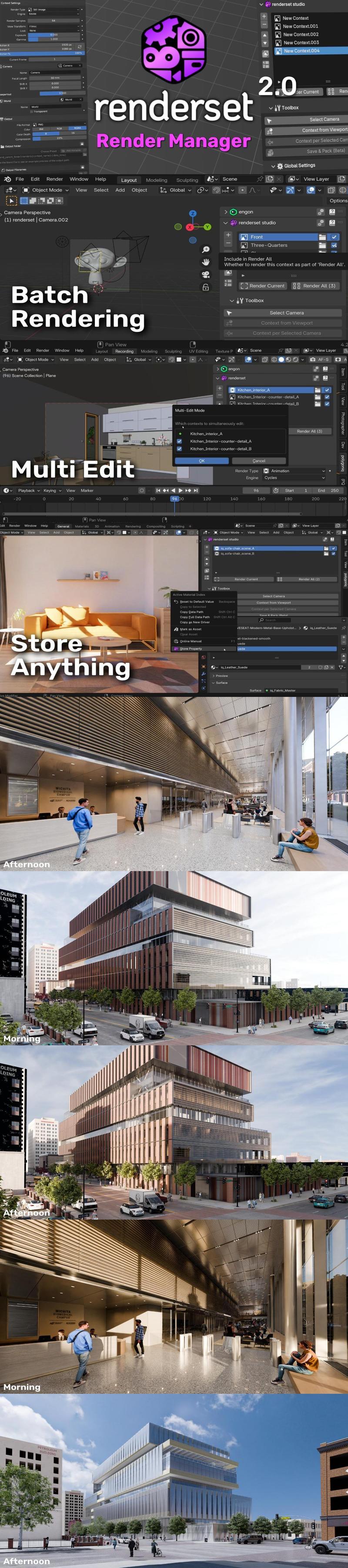
Task: Click the hand pan-view icon in Batch Rendering viewport
Action: pos(206,262)
